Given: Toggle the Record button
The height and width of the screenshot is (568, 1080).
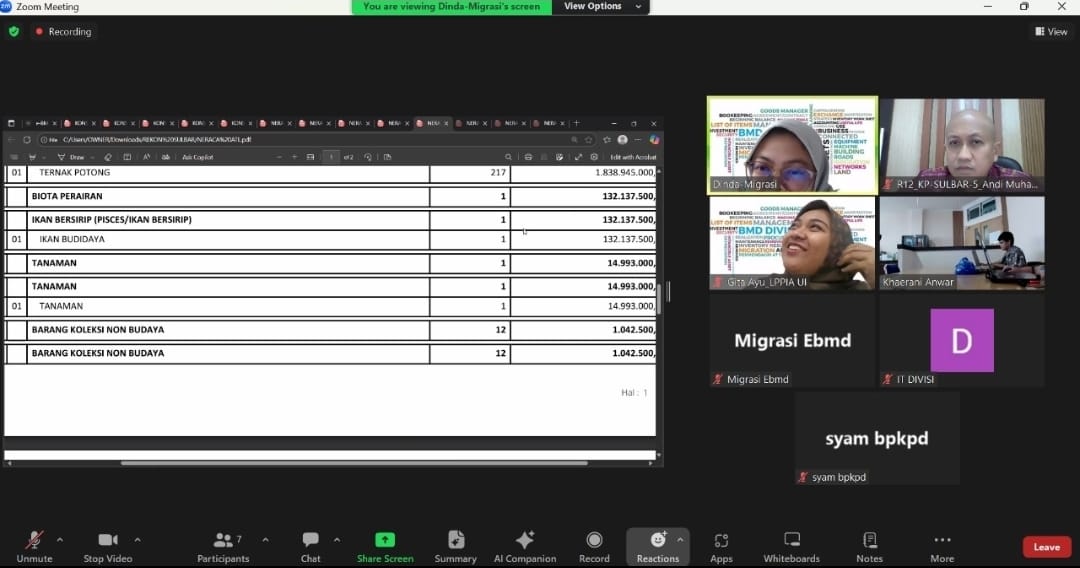Looking at the screenshot, I should coord(594,546).
